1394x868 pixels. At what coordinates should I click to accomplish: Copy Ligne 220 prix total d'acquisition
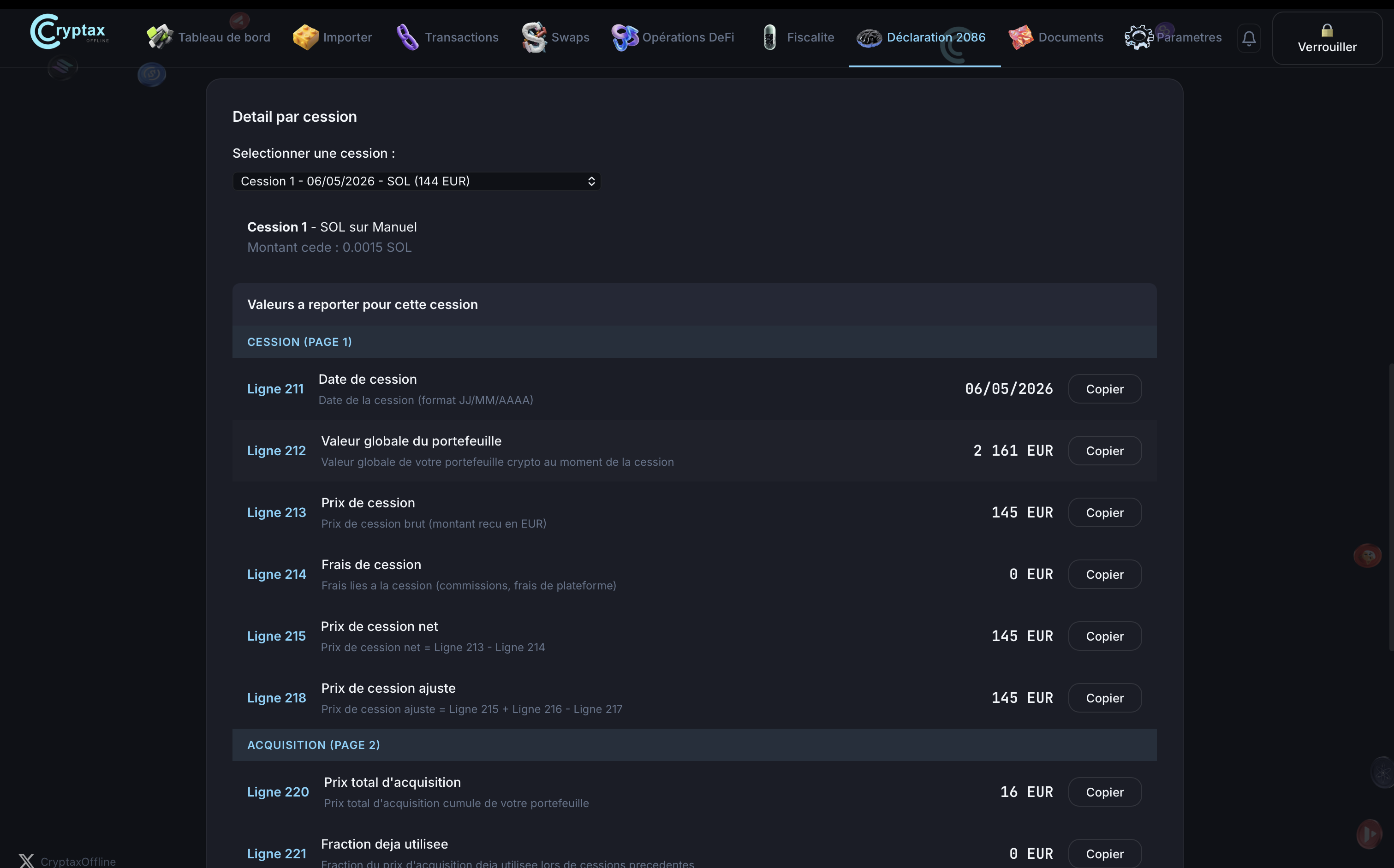point(1105,792)
